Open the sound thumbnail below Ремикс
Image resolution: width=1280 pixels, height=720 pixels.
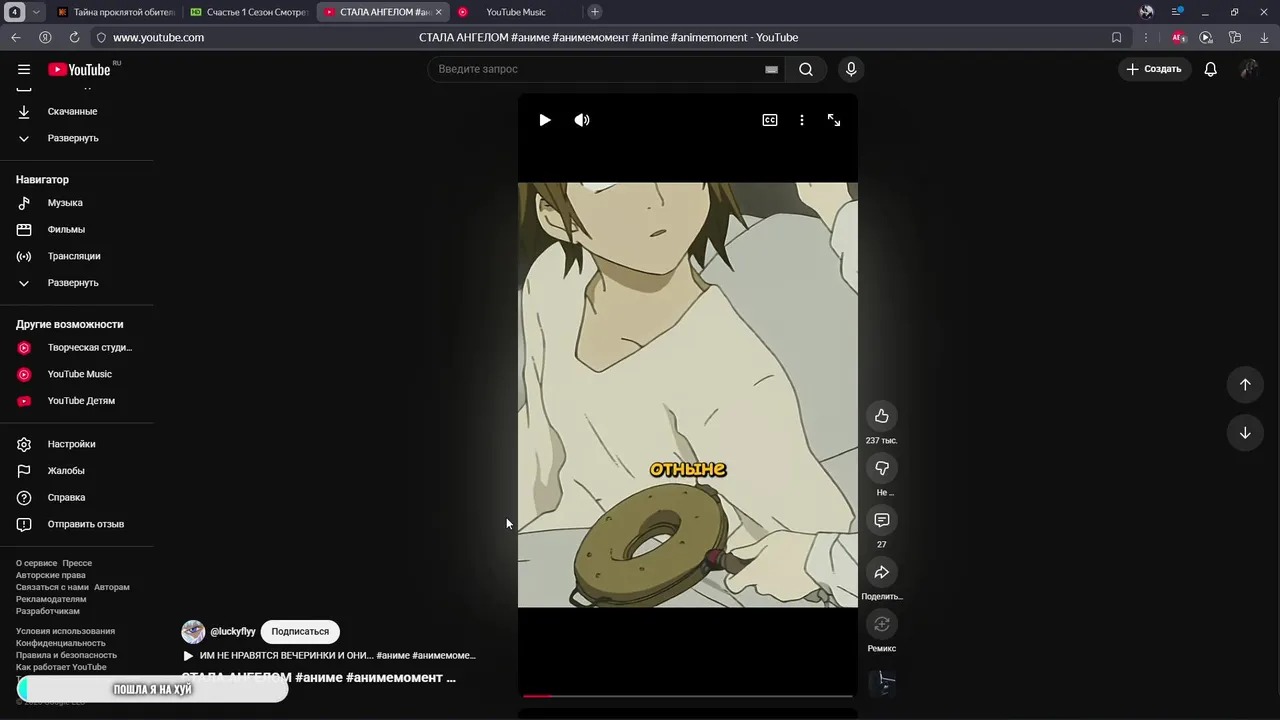pos(882,683)
